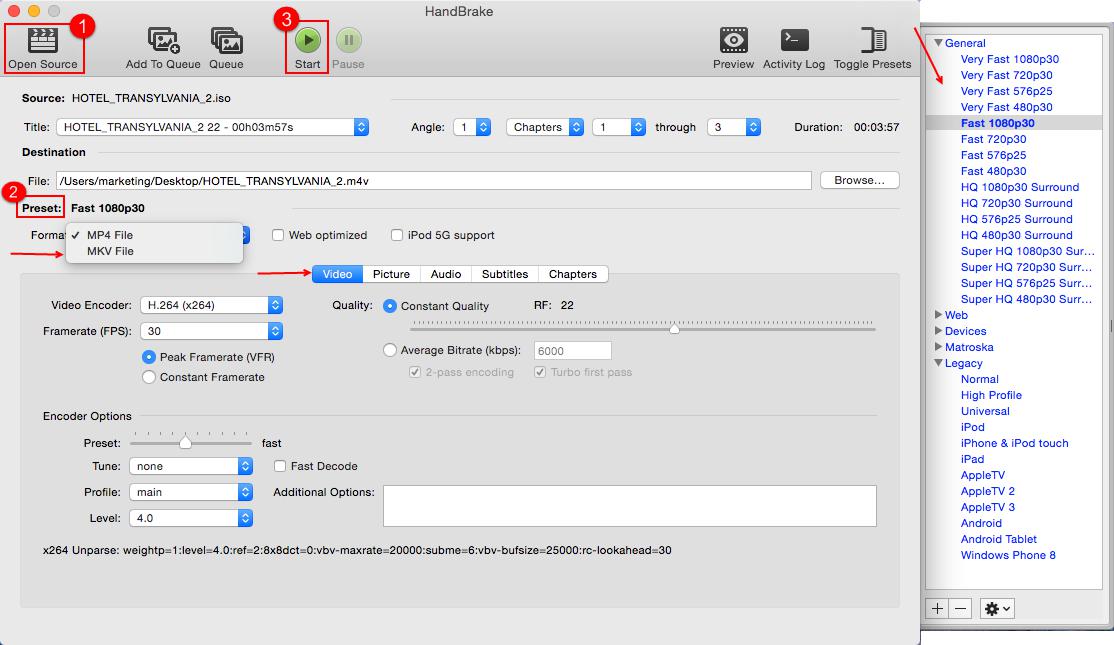This screenshot has height=645, width=1114.
Task: Open the Level dropdown set to 4.0
Action: (x=191, y=519)
